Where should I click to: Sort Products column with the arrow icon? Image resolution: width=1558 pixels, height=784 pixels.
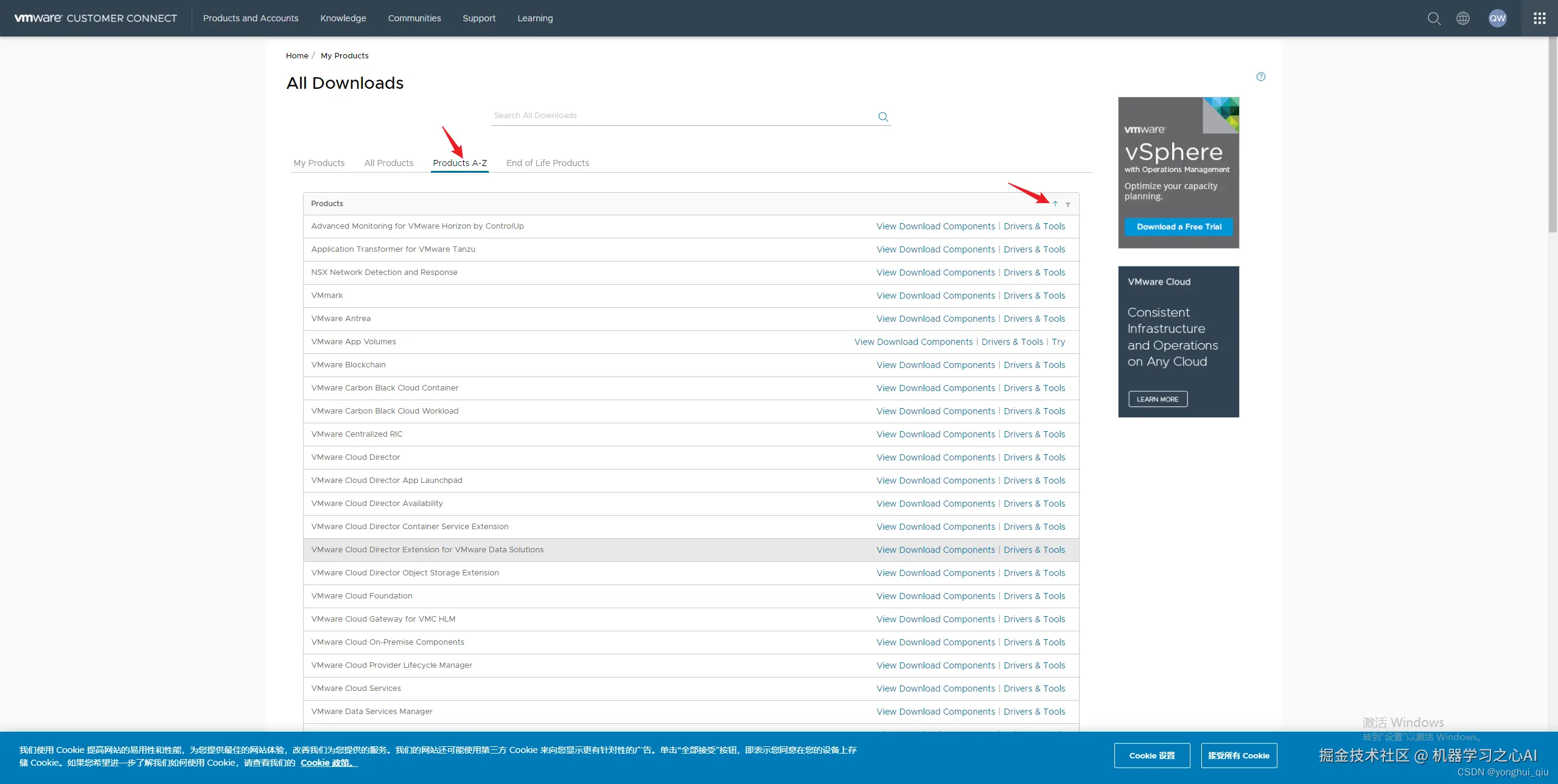point(1055,204)
